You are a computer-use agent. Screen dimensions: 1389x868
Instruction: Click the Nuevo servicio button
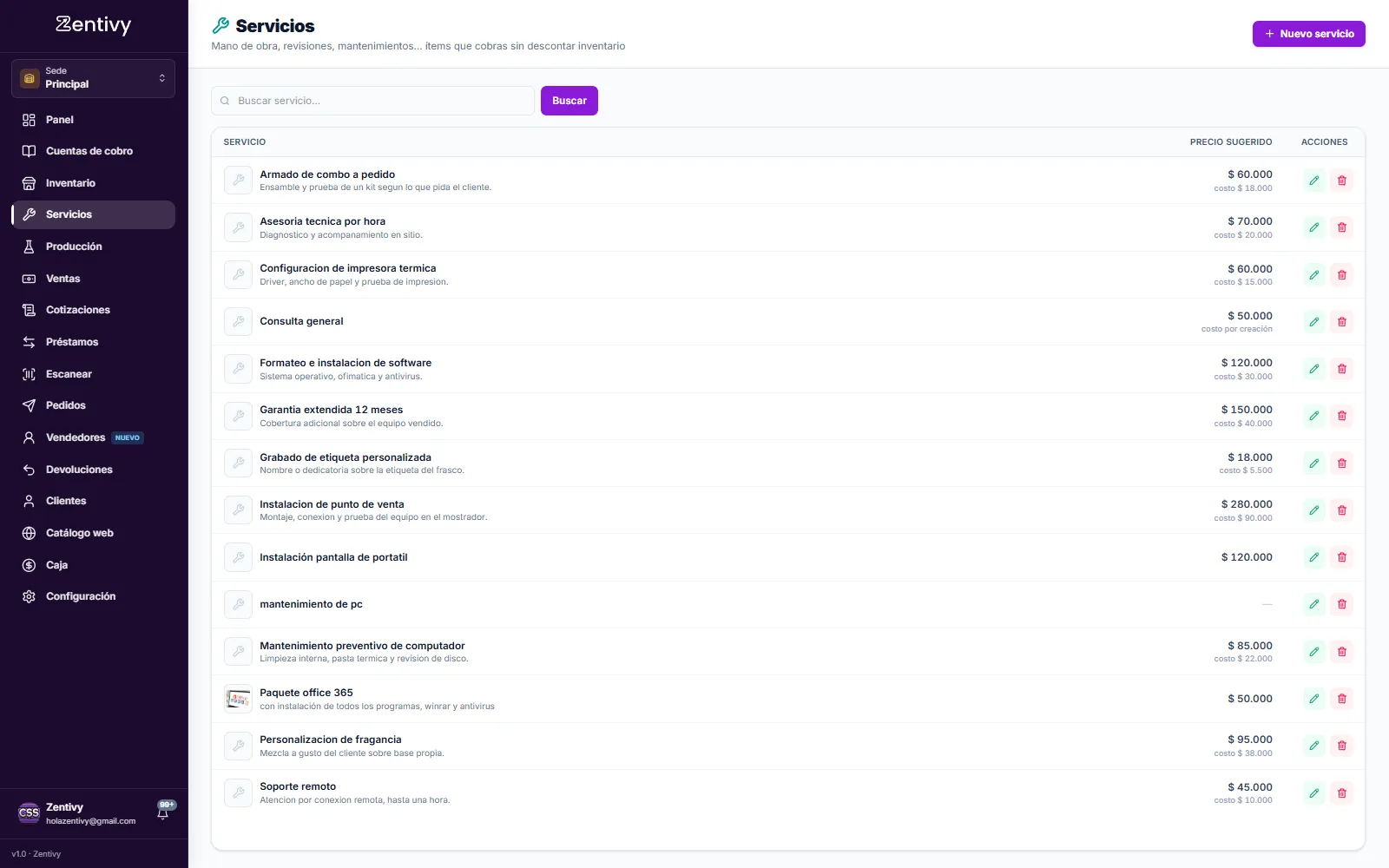[1308, 34]
